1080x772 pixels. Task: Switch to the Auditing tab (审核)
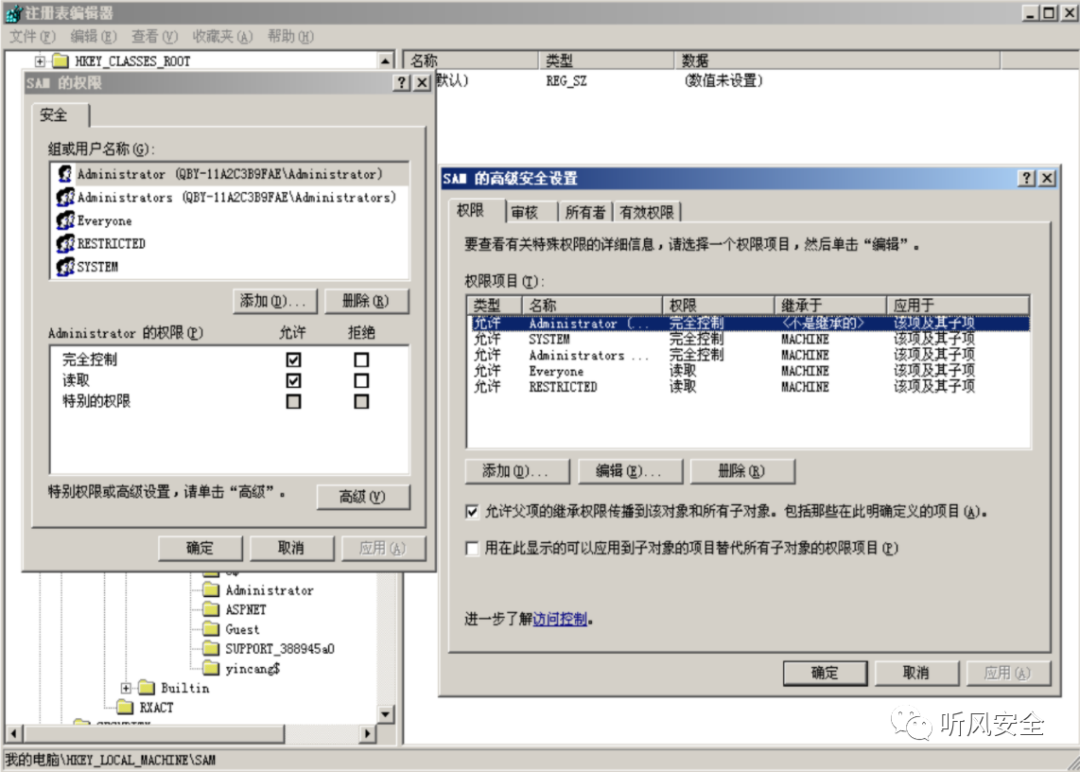point(531,213)
